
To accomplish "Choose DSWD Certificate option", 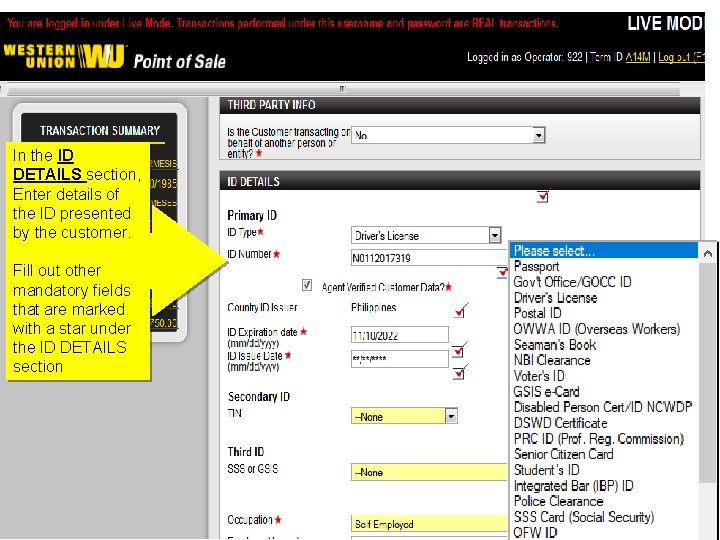I will (560, 423).
